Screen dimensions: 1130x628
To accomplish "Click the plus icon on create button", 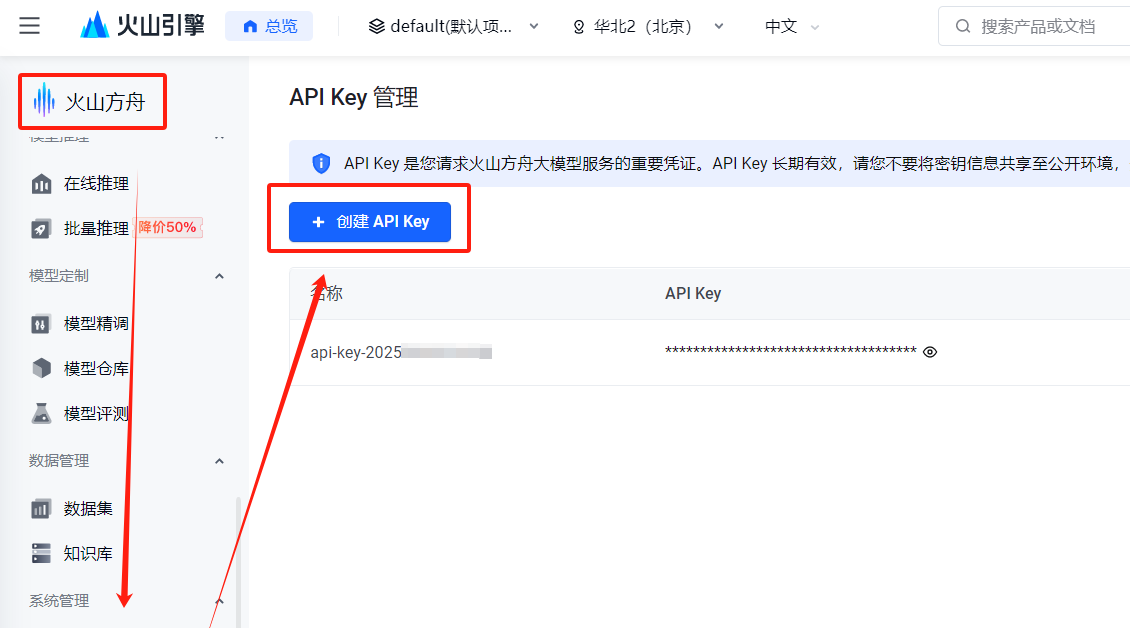I will 318,222.
